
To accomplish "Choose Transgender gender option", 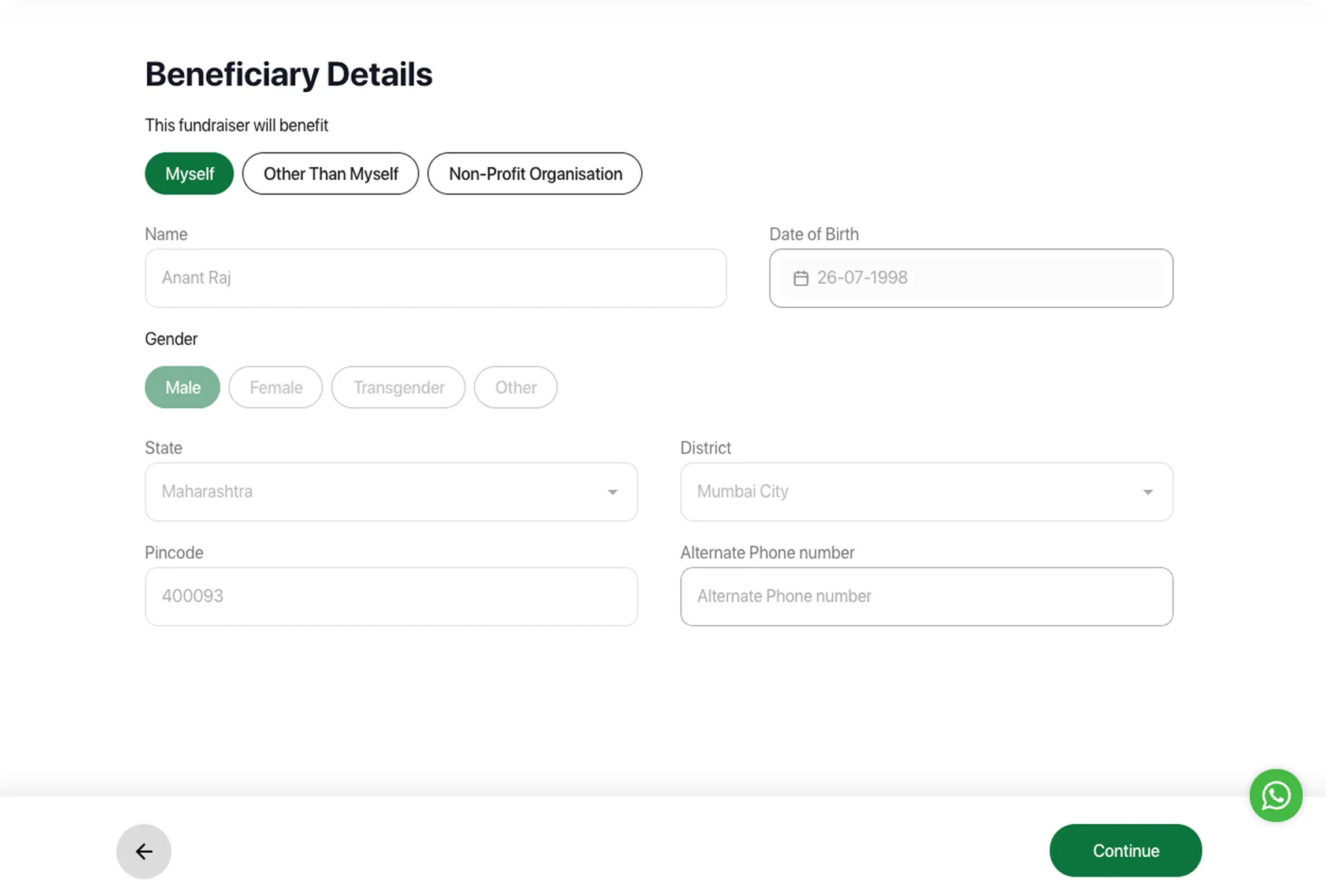I will pos(398,387).
